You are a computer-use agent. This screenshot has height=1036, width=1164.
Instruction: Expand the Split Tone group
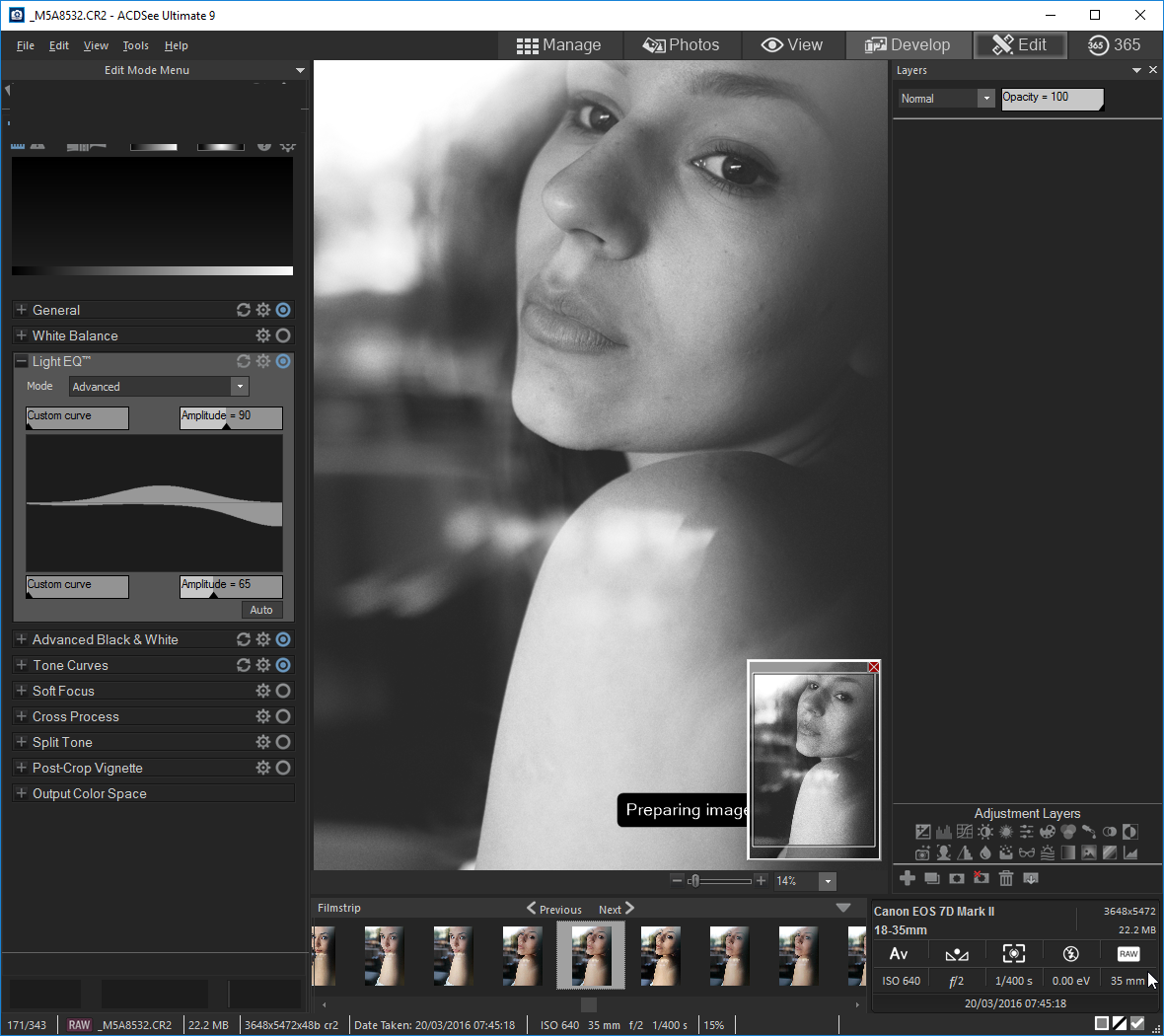(22, 742)
